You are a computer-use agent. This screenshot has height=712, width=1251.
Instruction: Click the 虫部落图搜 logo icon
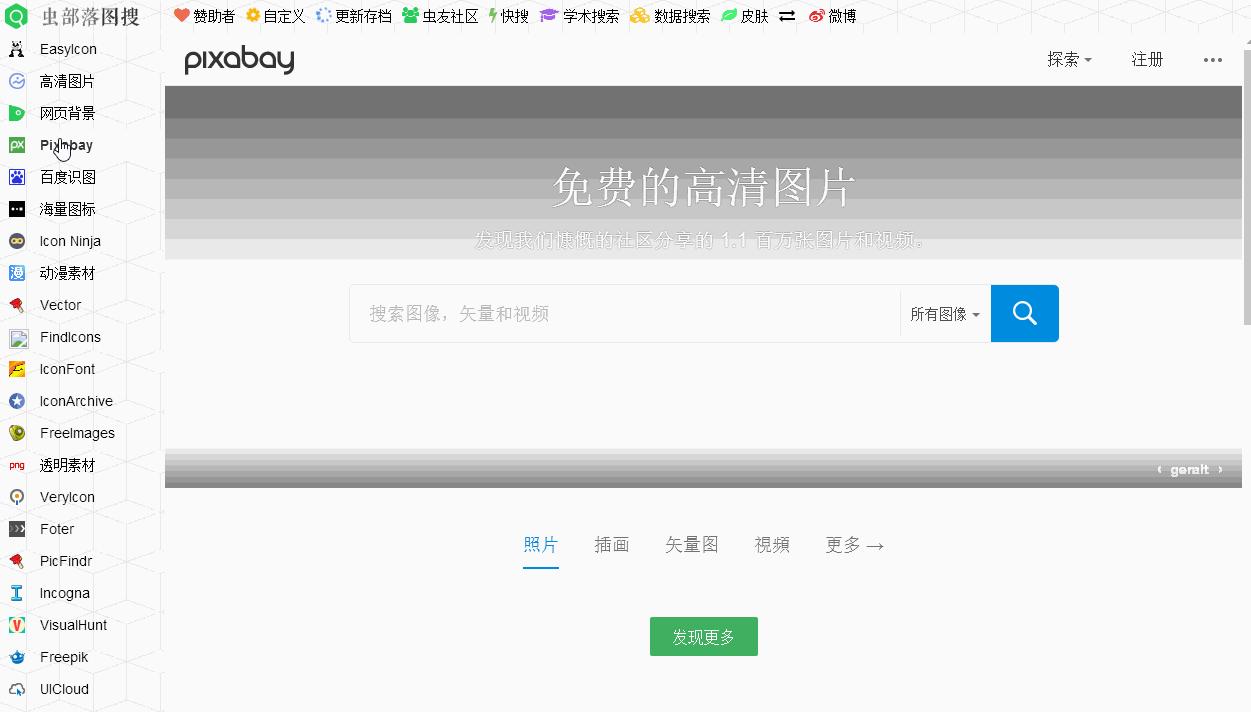point(14,15)
